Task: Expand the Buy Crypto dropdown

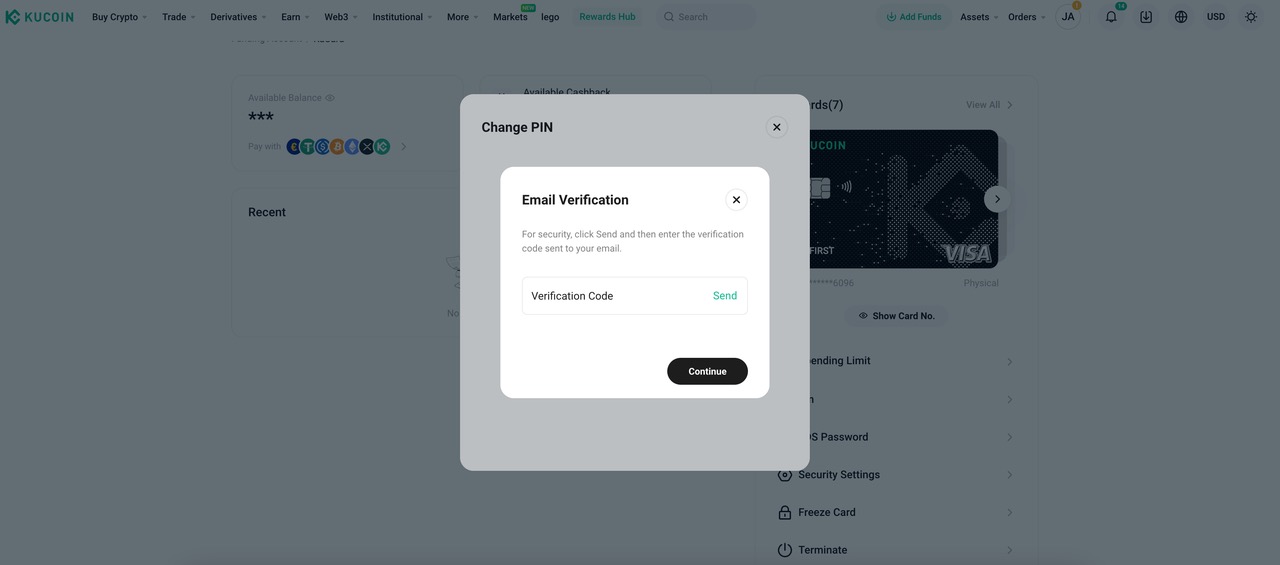Action: (x=119, y=17)
